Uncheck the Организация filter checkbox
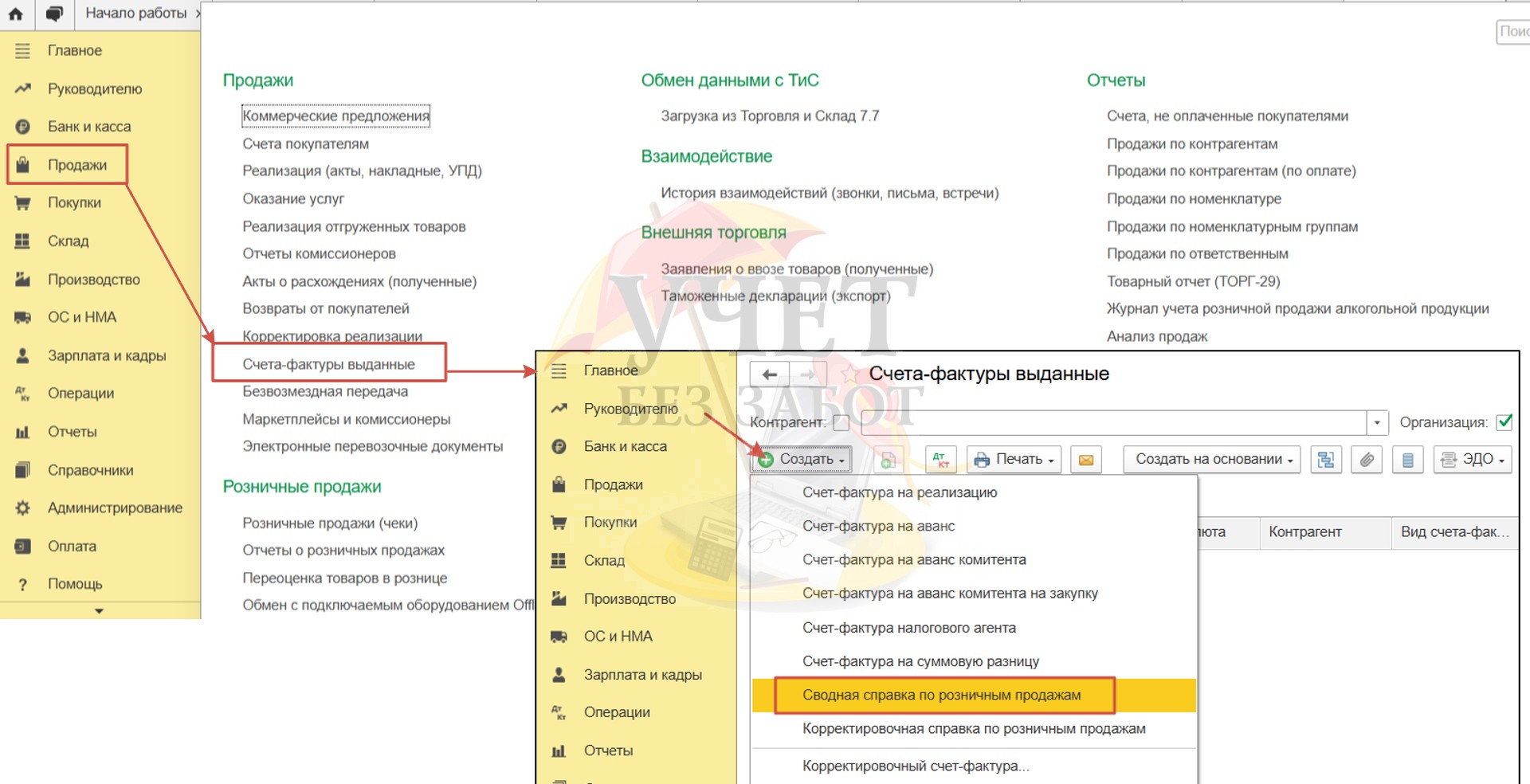Viewport: 1530px width, 784px height. 1504,422
